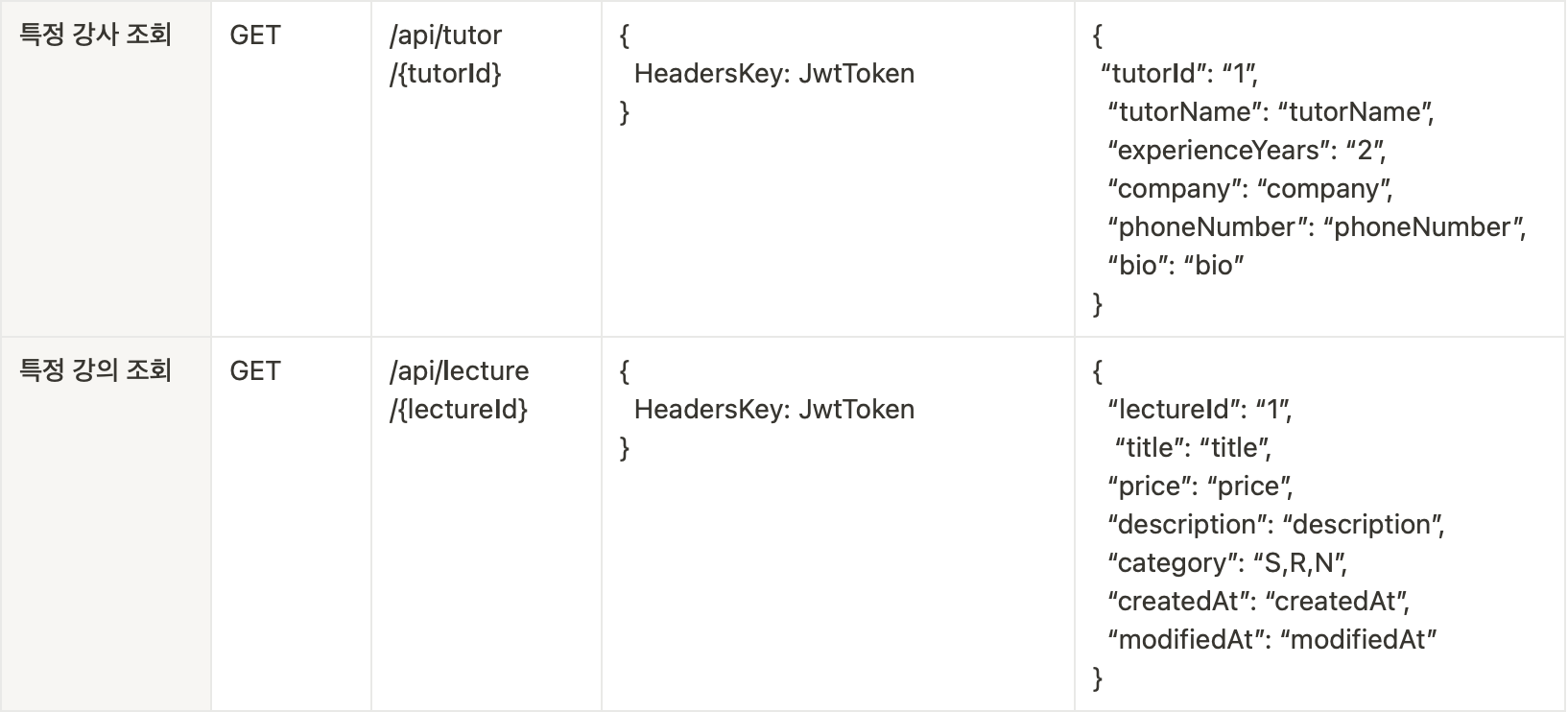The width and height of the screenshot is (1568, 712).
Task: Click the "phoneNumber" response line
Action: (x=1317, y=227)
